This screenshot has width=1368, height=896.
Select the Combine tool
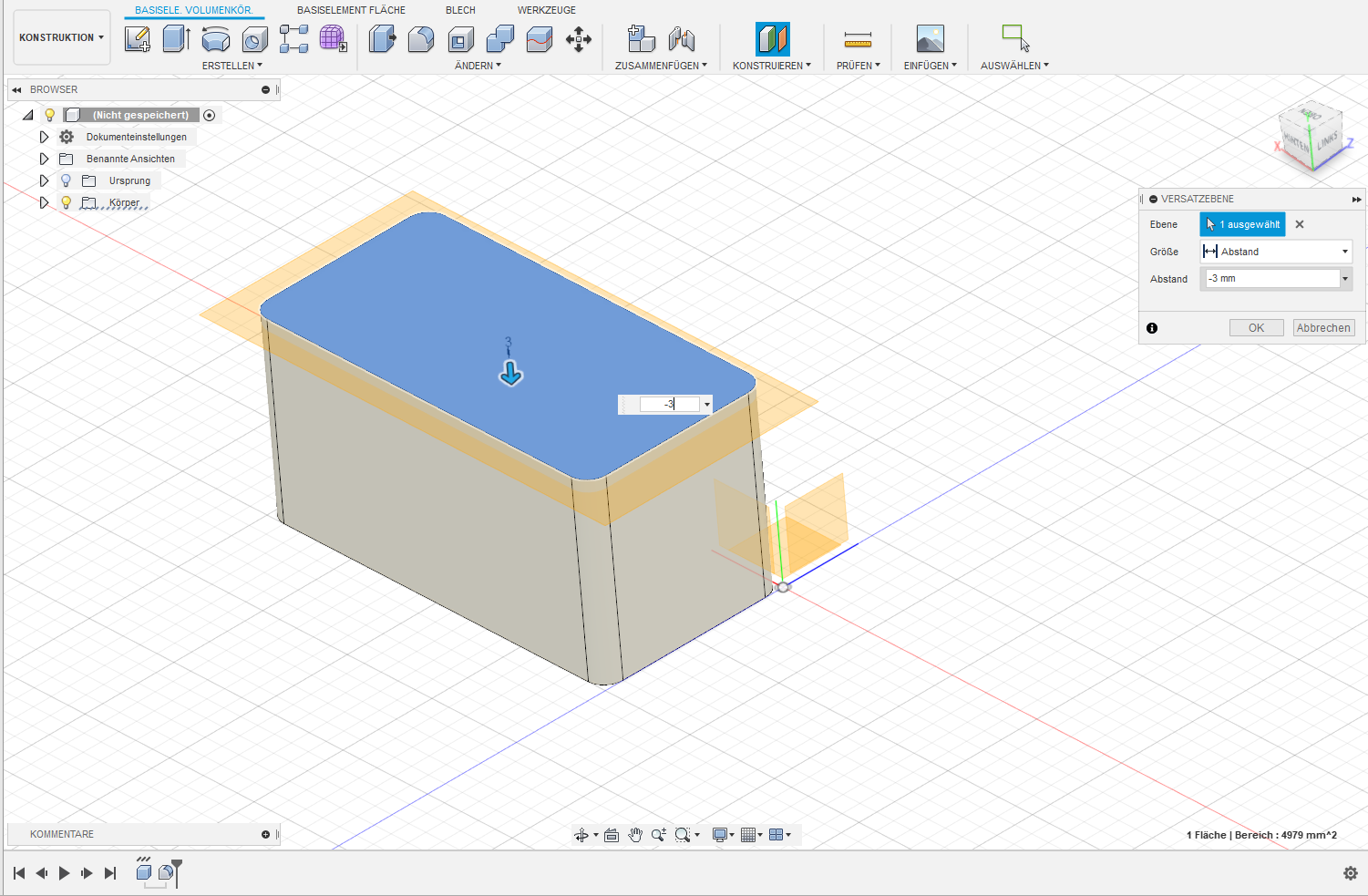pyautogui.click(x=500, y=39)
